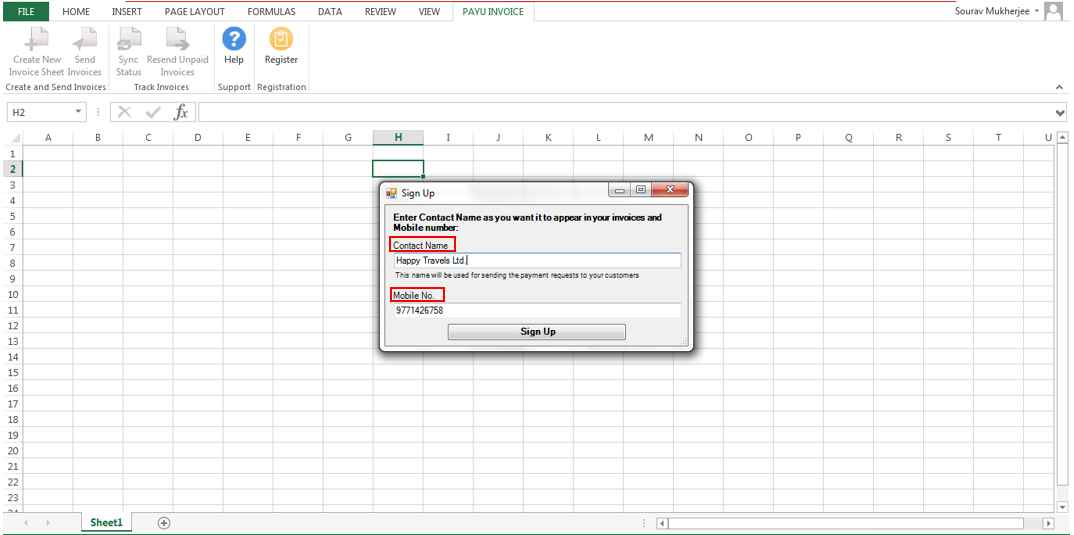Click the vertical scrollbar down arrow
The width and height of the screenshot is (1074, 535).
click(x=1062, y=507)
